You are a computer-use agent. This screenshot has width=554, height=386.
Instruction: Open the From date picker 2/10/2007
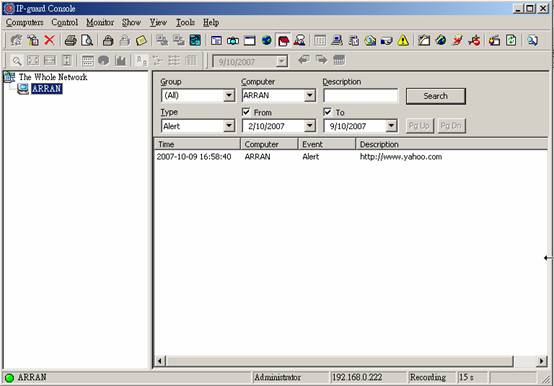310,126
